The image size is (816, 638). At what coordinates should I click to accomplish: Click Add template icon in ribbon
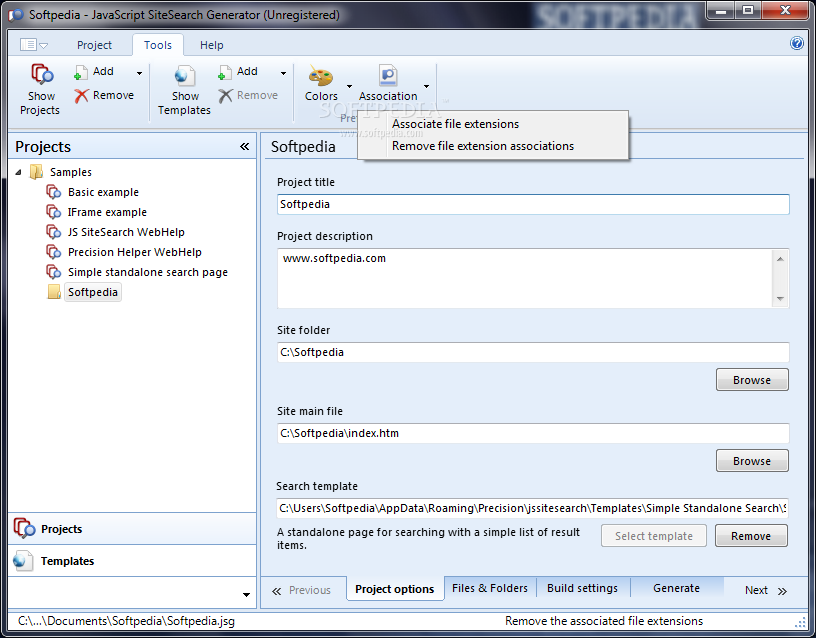(224, 73)
